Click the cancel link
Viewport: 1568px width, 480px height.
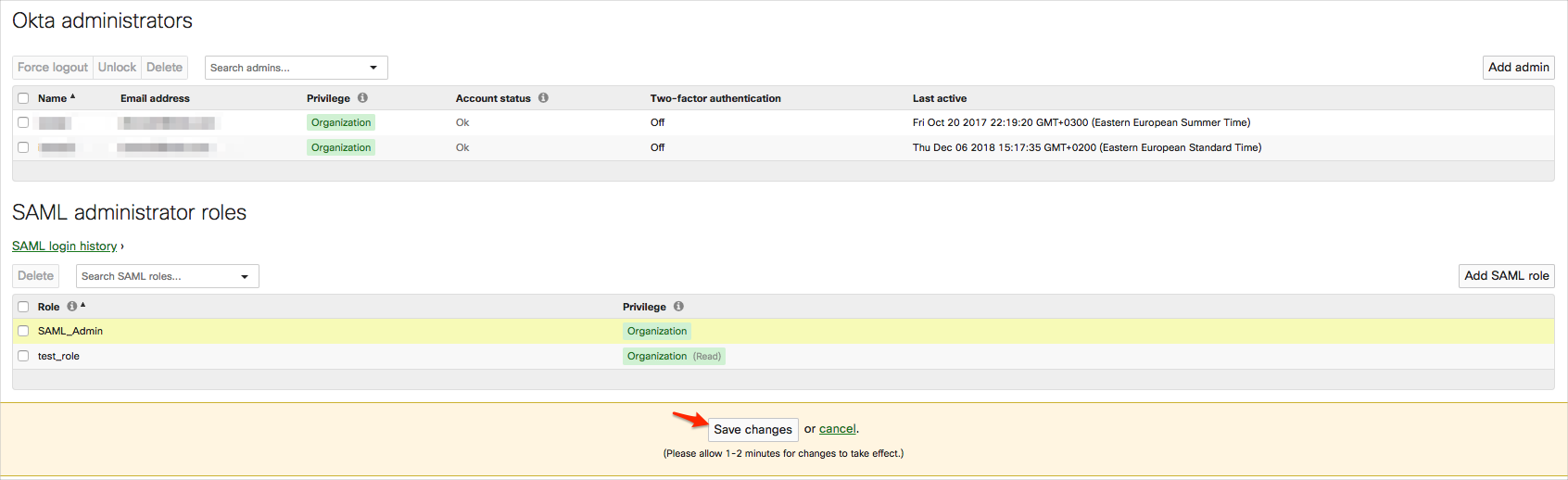coord(837,429)
